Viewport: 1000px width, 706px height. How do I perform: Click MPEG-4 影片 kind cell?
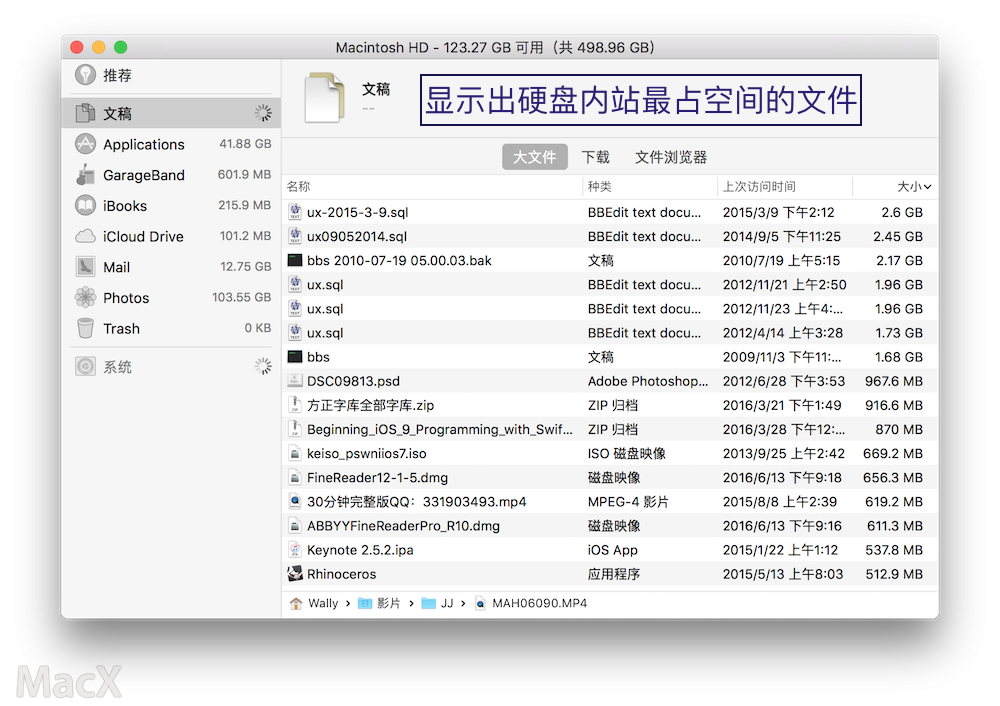[628, 502]
